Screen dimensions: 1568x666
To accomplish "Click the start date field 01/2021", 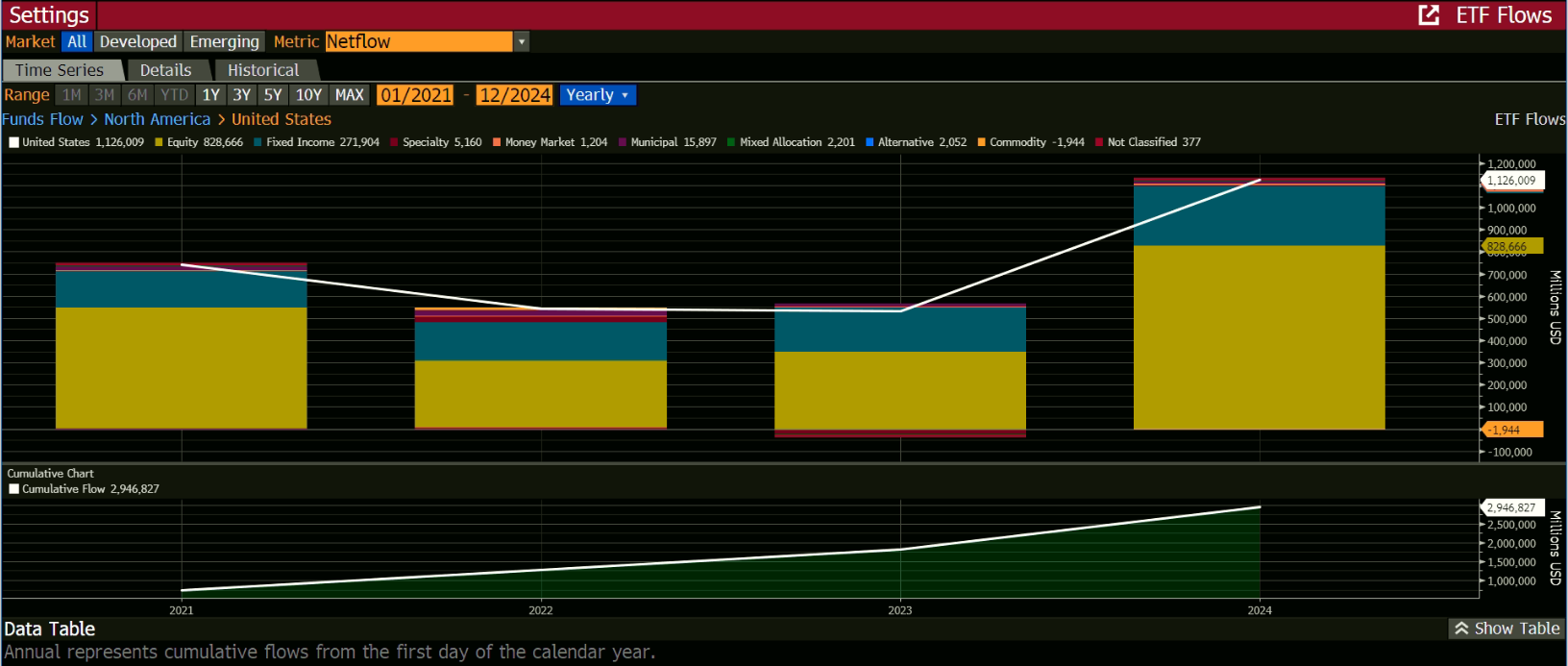I will [x=416, y=95].
